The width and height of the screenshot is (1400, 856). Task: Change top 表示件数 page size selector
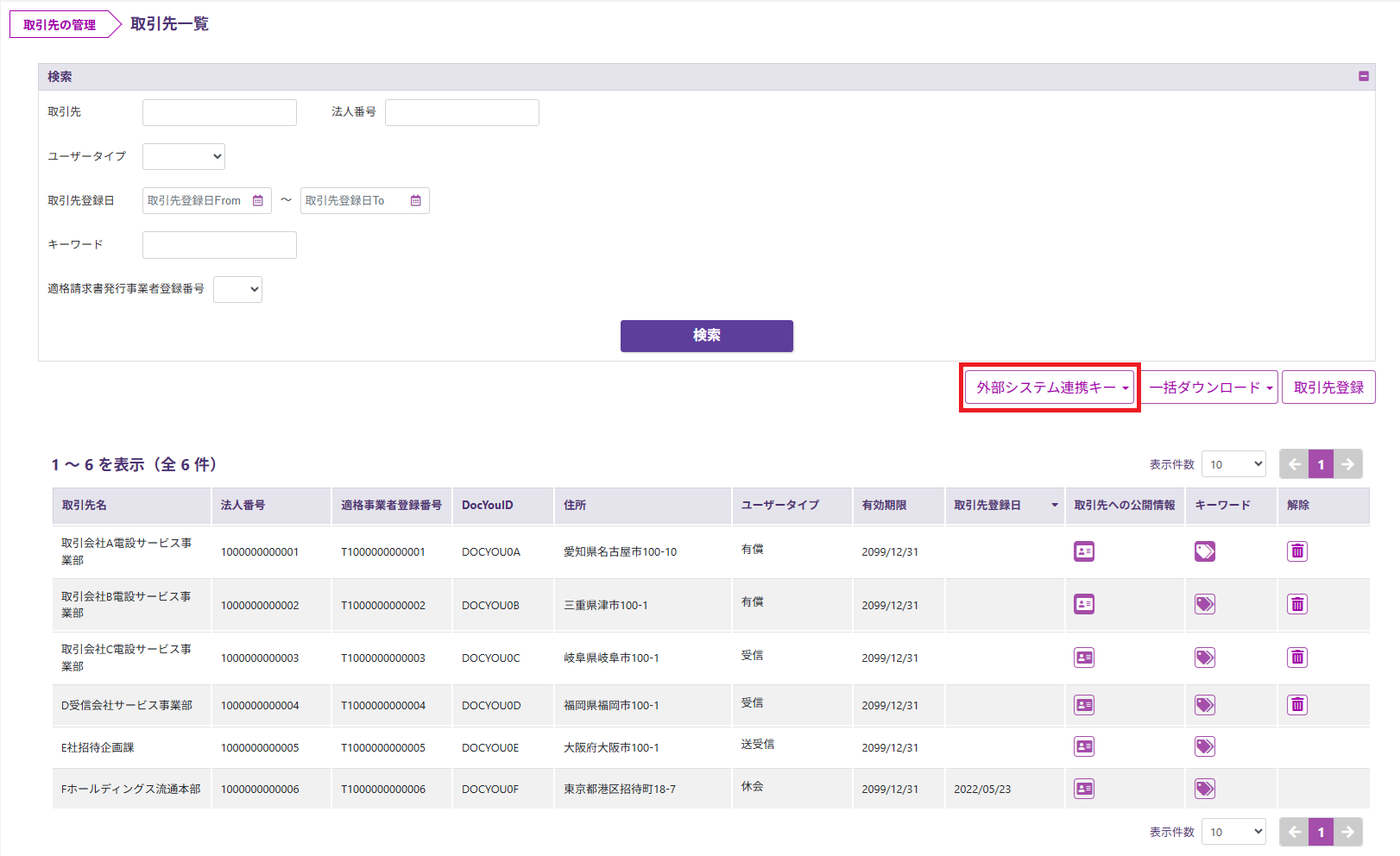[x=1233, y=464]
